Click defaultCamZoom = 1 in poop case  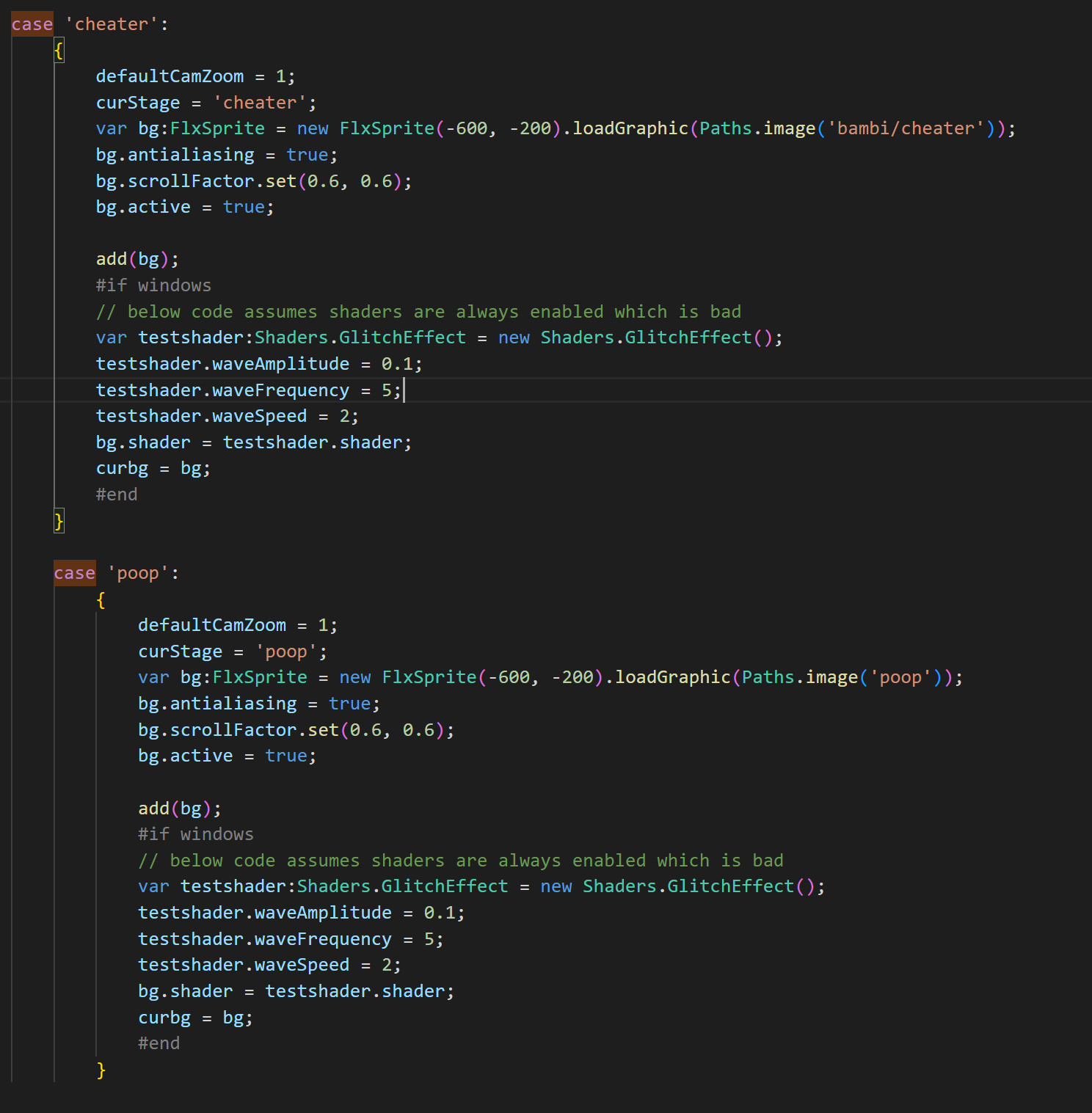pyautogui.click(x=236, y=624)
